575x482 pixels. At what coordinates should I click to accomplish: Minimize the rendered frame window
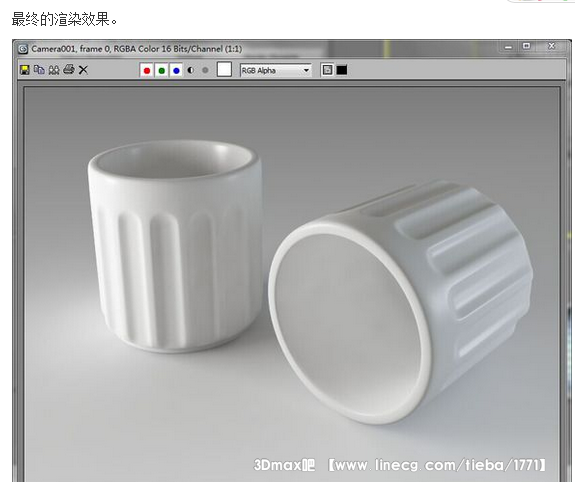pos(508,47)
